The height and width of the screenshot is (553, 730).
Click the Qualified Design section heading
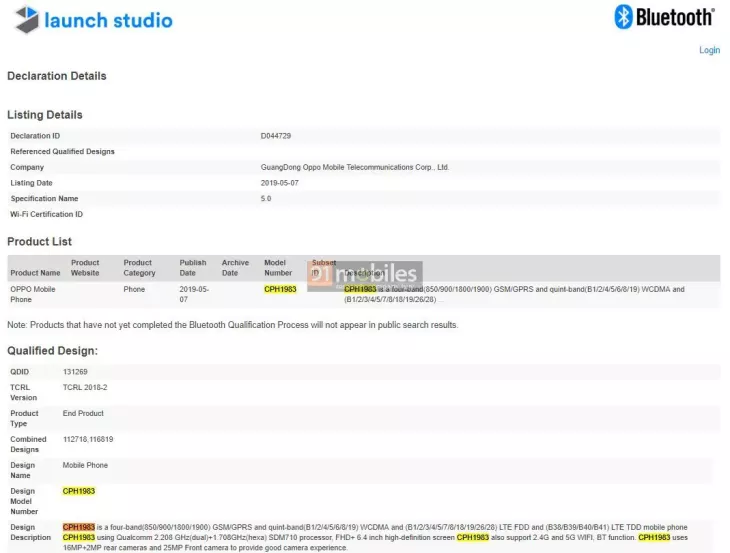coord(52,351)
